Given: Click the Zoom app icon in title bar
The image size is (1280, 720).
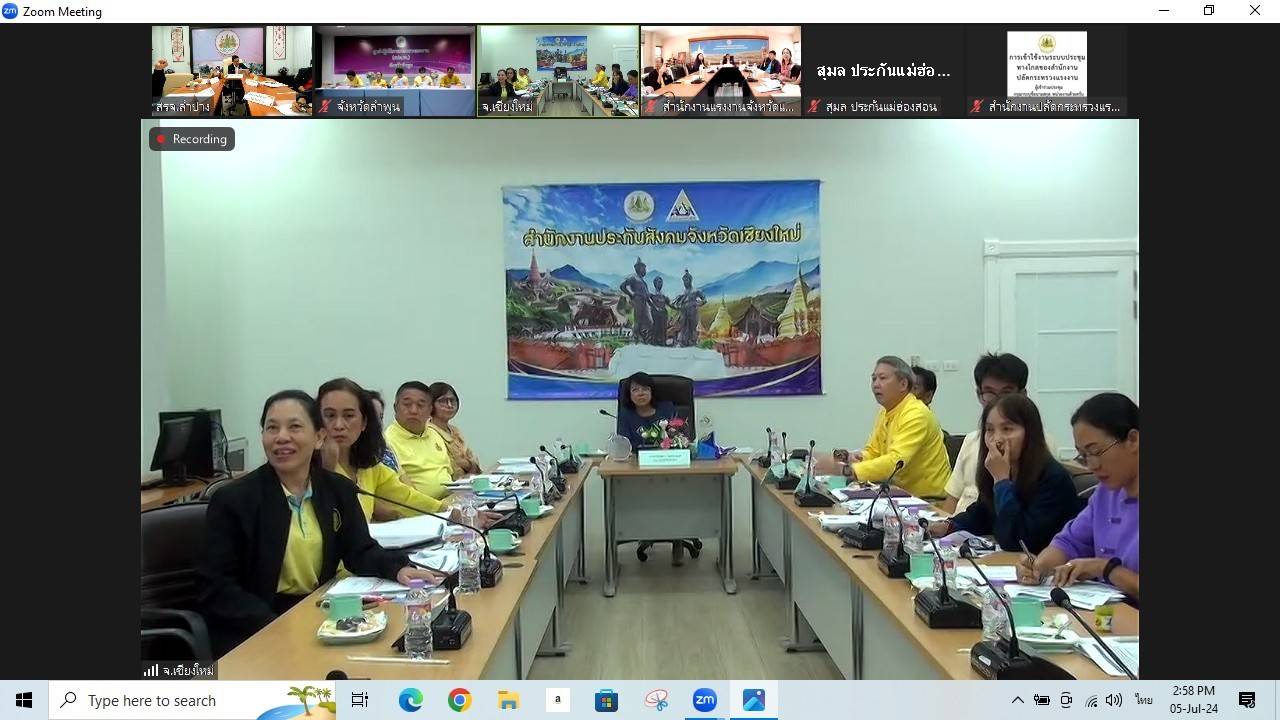Looking at the screenshot, I should pos(10,11).
